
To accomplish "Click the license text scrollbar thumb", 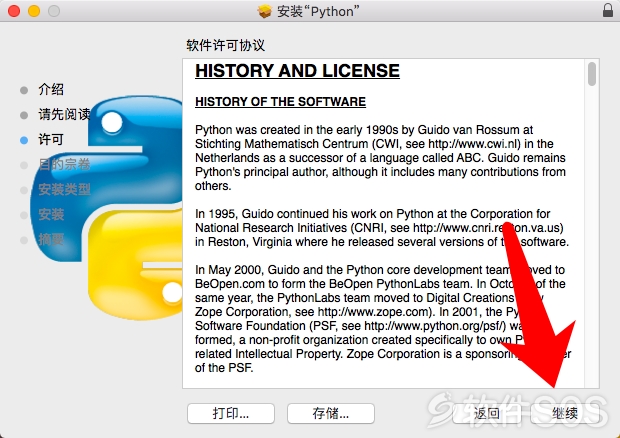I will (592, 74).
